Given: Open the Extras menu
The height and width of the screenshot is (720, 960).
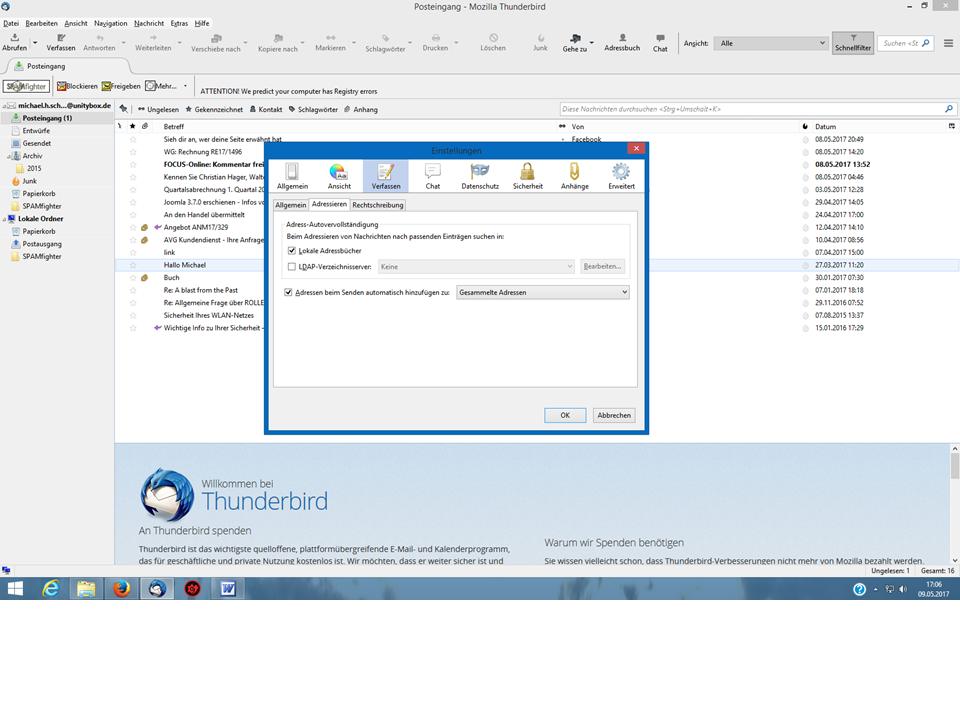Looking at the screenshot, I should [x=179, y=23].
